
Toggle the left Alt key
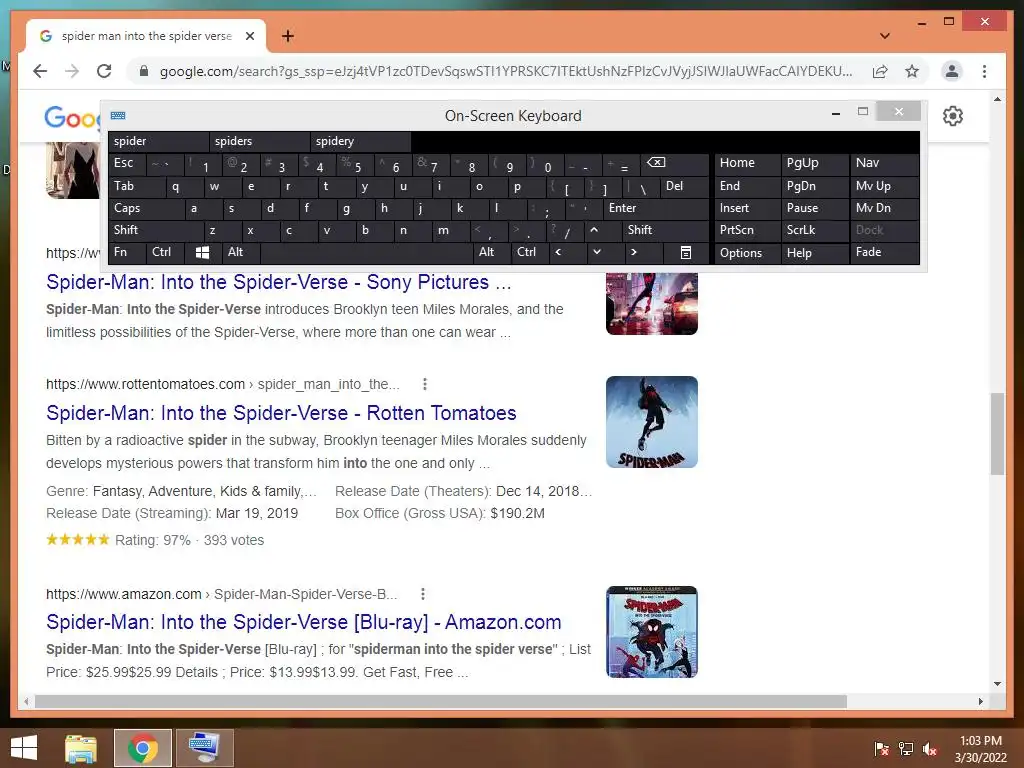click(240, 252)
